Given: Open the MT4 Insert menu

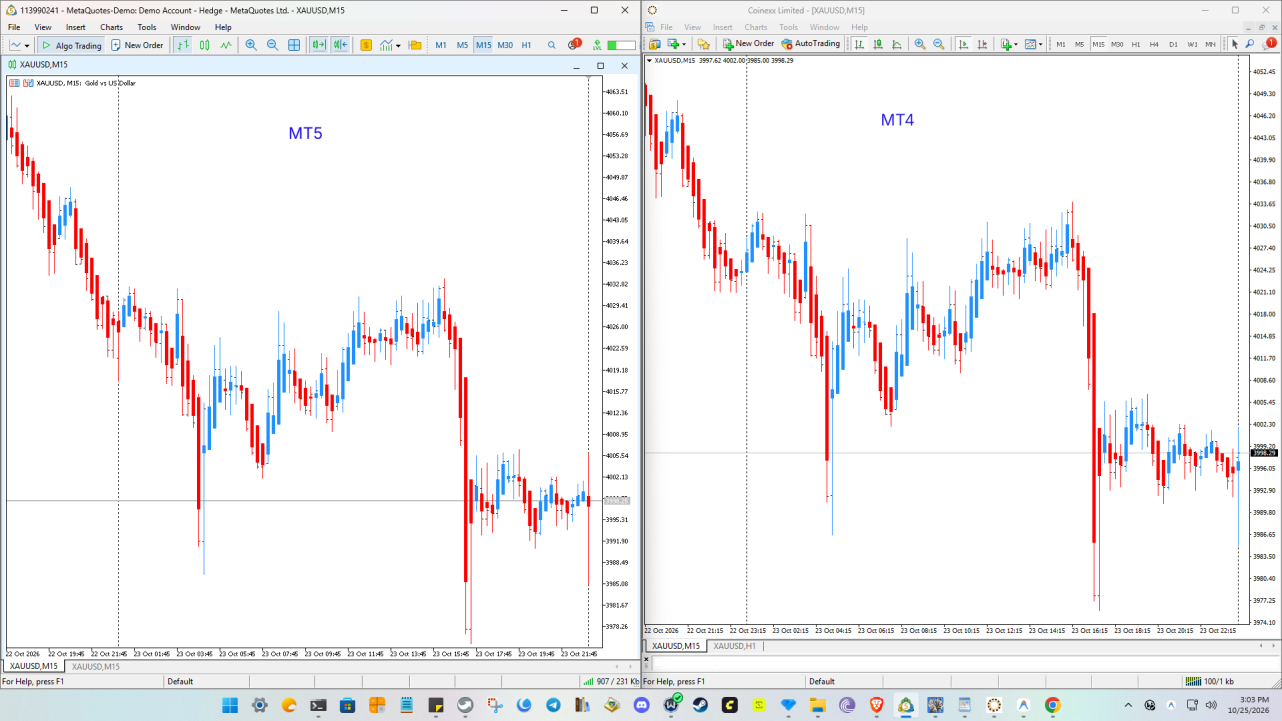Looking at the screenshot, I should [x=722, y=27].
